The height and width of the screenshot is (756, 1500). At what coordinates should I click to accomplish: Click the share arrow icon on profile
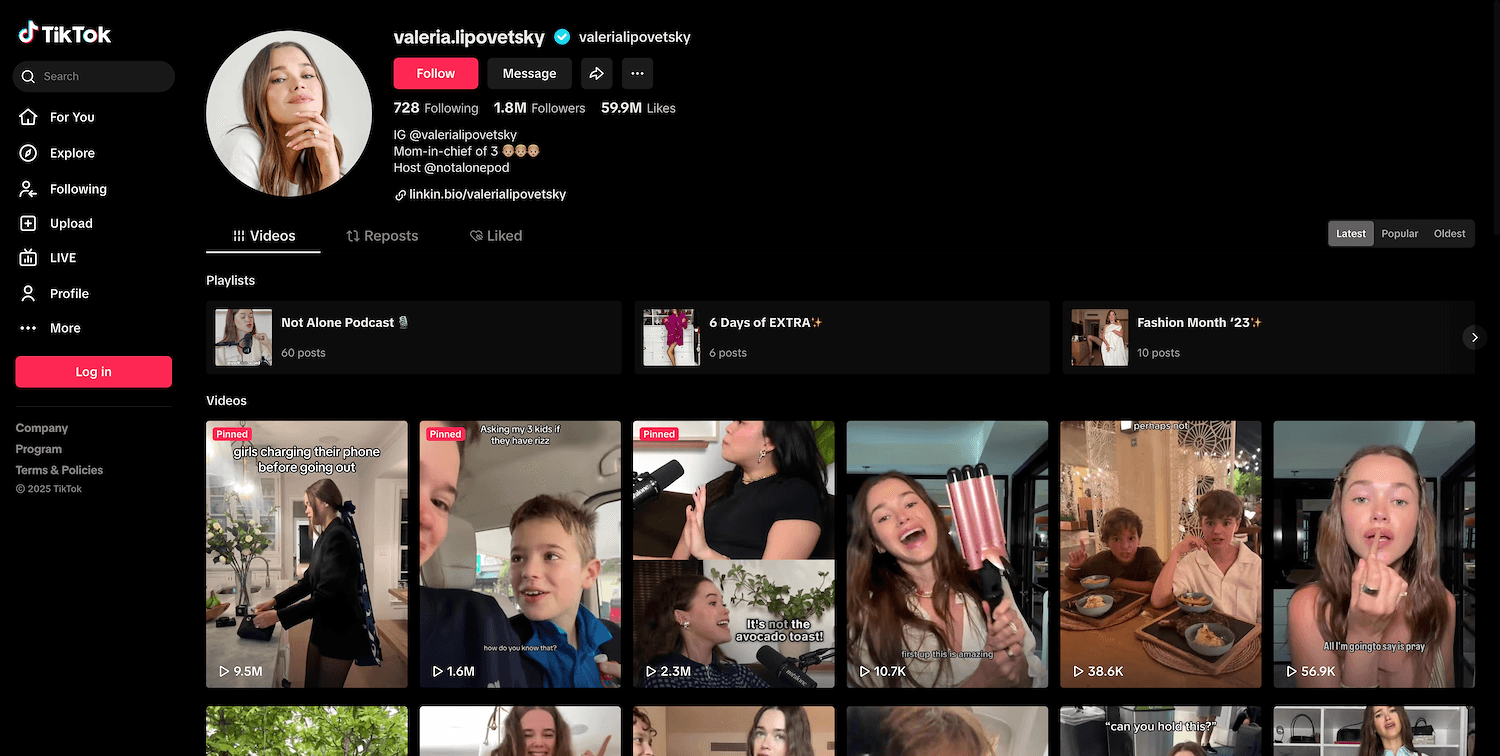click(x=596, y=74)
